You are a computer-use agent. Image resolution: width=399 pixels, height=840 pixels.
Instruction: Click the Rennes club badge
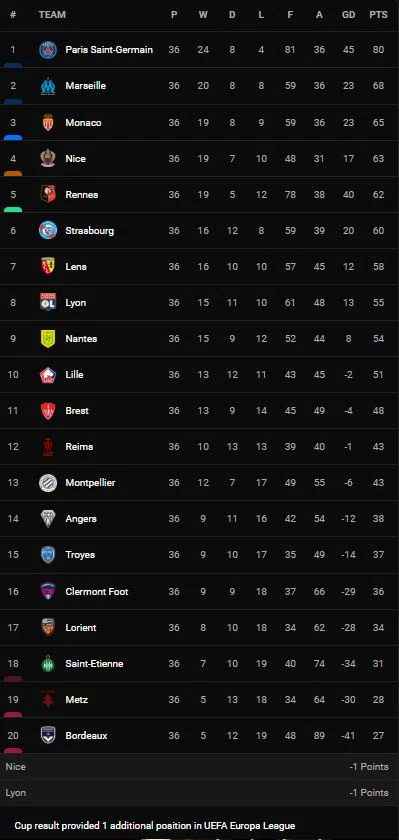48,194
